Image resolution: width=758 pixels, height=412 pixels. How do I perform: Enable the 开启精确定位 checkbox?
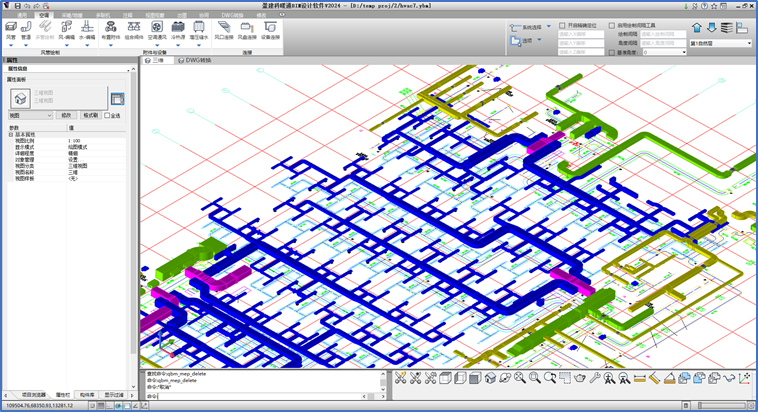pos(561,25)
